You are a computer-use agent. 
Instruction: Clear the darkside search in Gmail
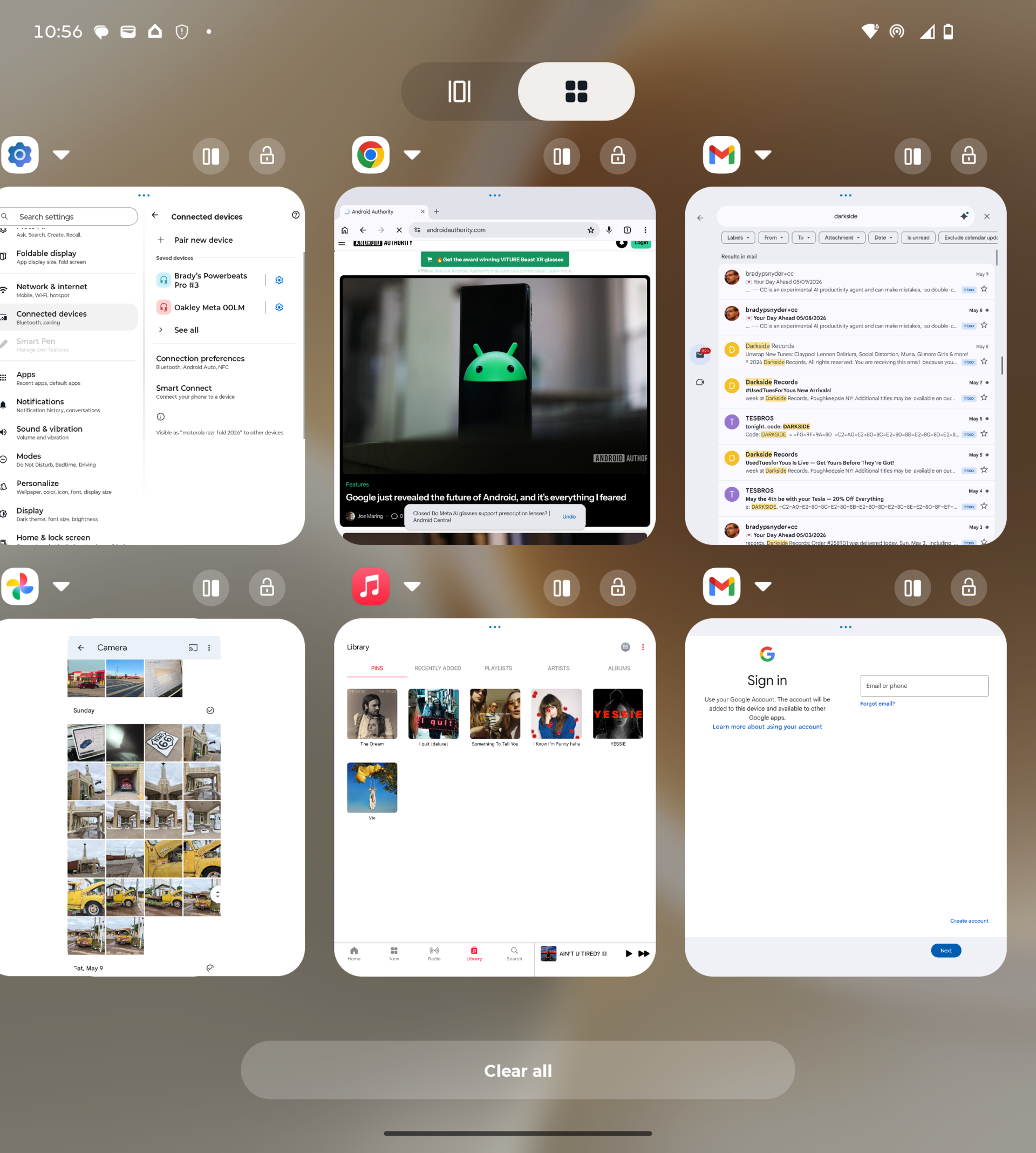pos(987,216)
